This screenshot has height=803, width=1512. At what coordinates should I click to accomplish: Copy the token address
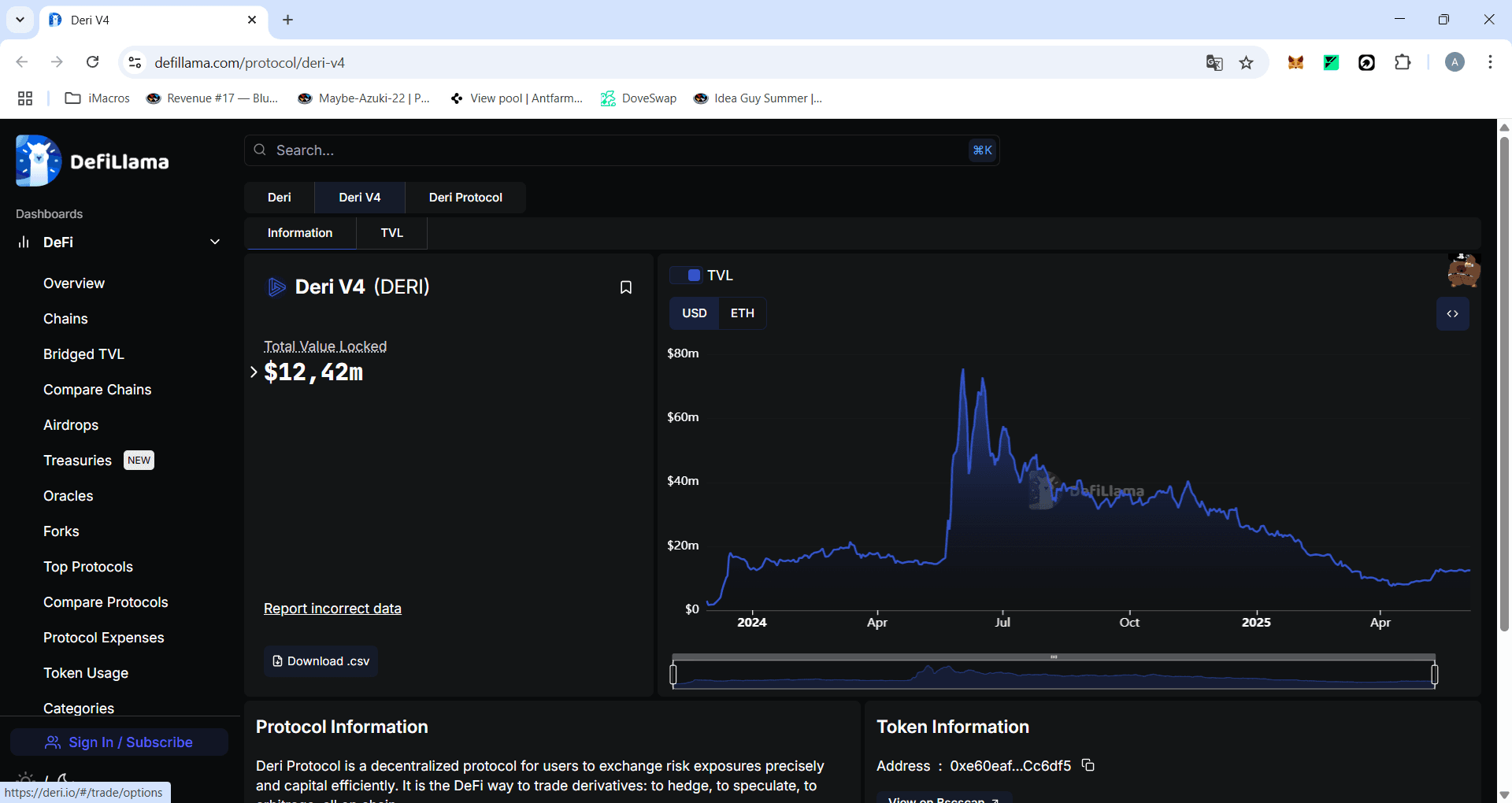pos(1088,765)
